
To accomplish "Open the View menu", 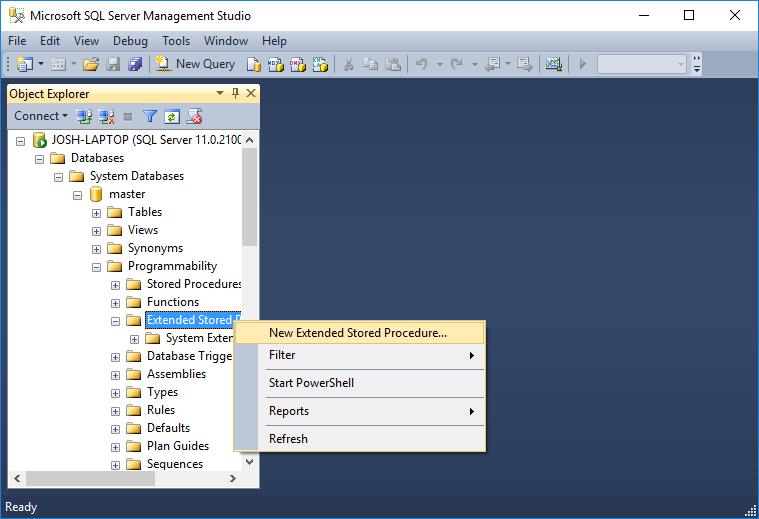I will pos(86,41).
